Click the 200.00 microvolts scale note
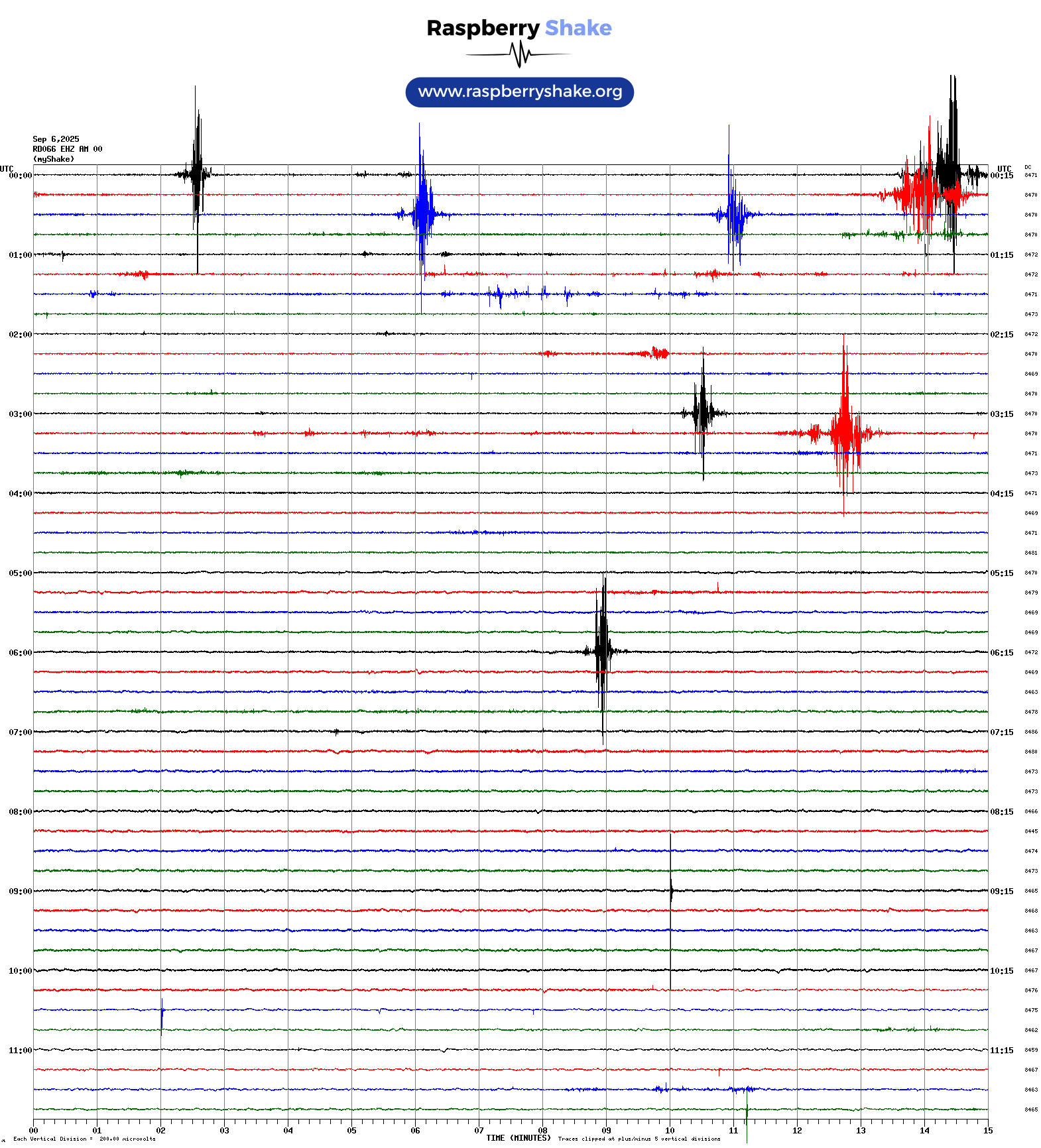Image resolution: width=1041 pixels, height=1148 pixels. click(x=127, y=1139)
